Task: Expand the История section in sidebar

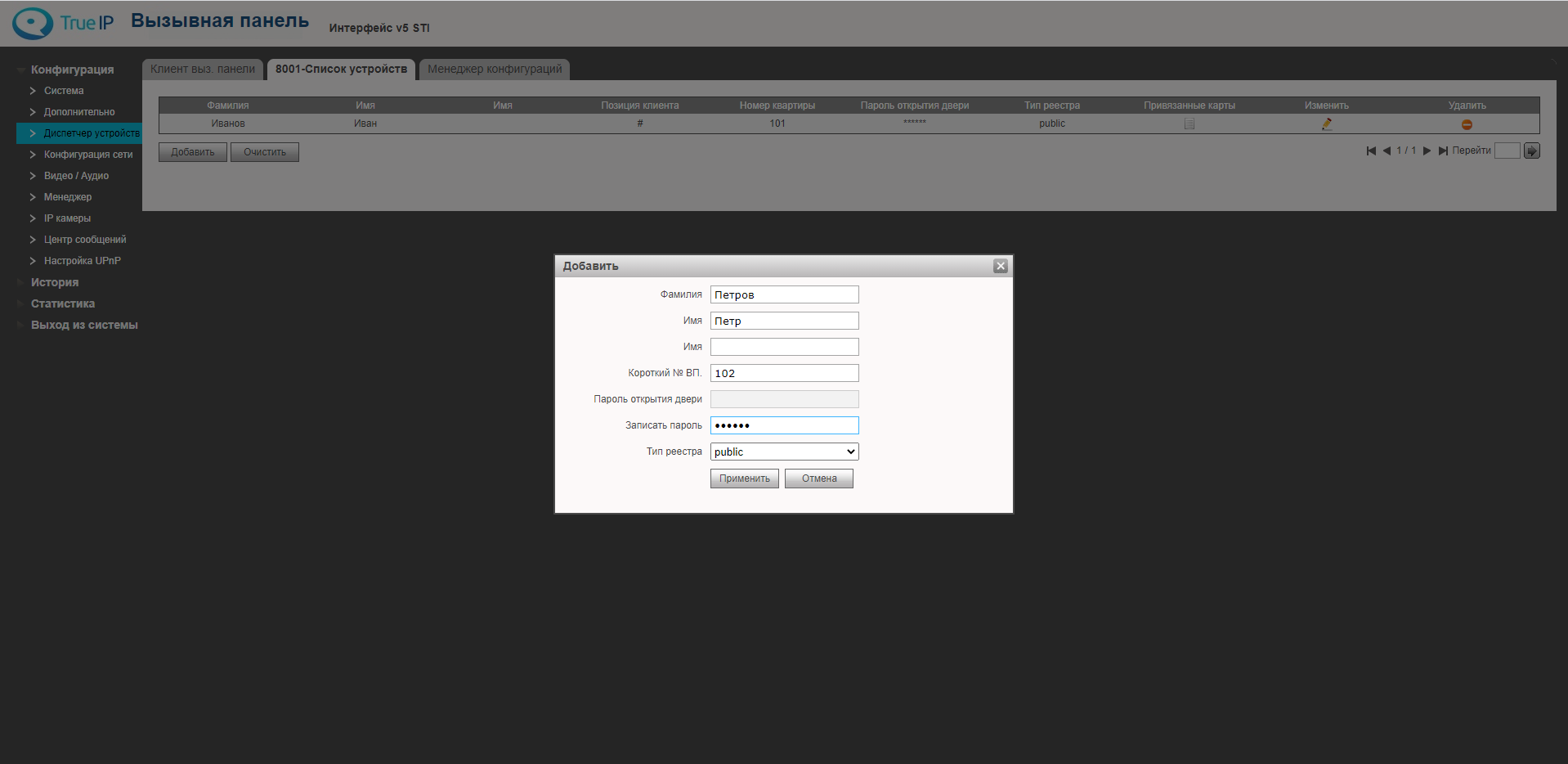Action: point(55,282)
